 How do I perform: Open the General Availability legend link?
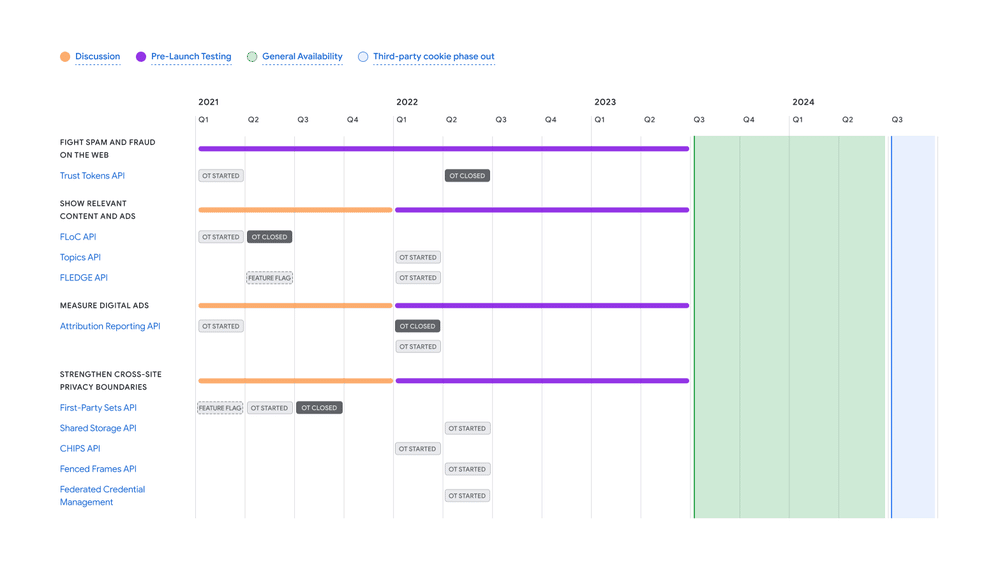(302, 57)
